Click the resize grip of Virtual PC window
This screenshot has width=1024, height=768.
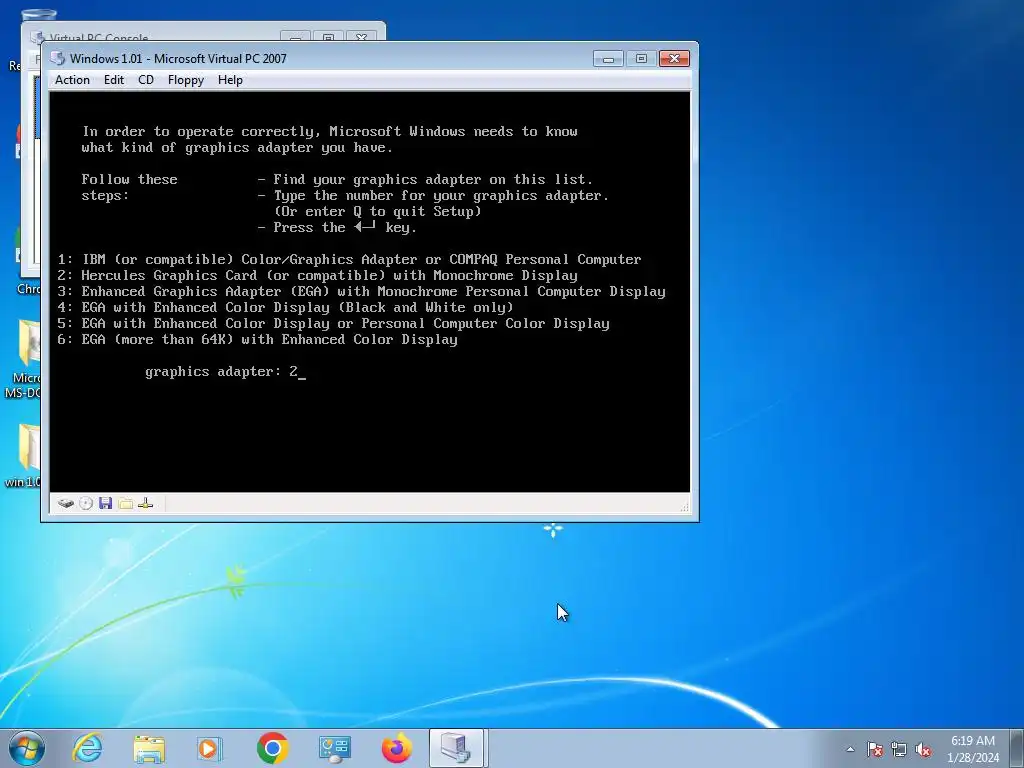pyautogui.click(x=685, y=507)
